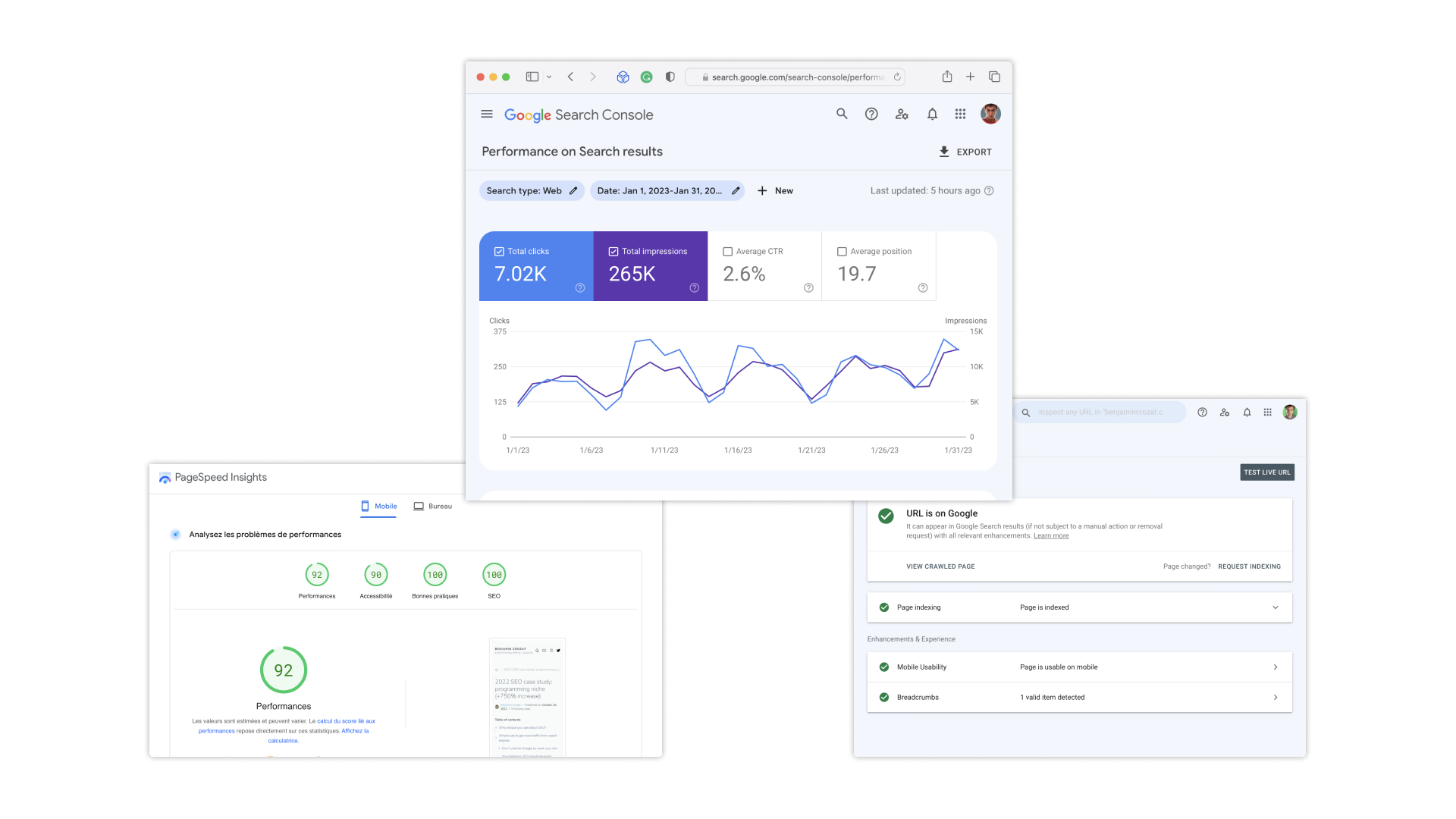Click the PageSpeed Insights logo icon
Image resolution: width=1456 pixels, height=819 pixels.
point(163,477)
